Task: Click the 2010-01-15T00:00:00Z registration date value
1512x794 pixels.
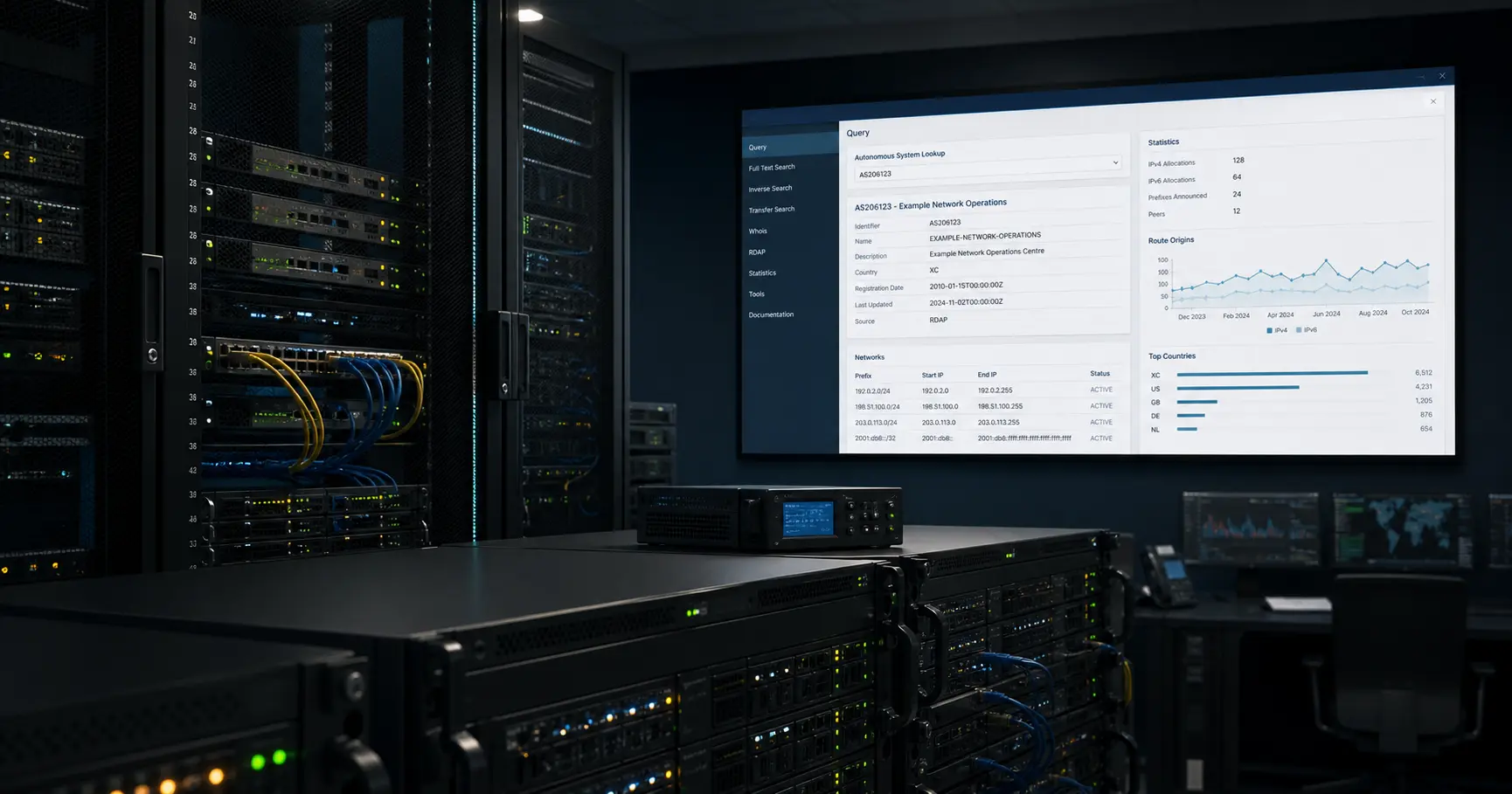Action: pos(966,286)
